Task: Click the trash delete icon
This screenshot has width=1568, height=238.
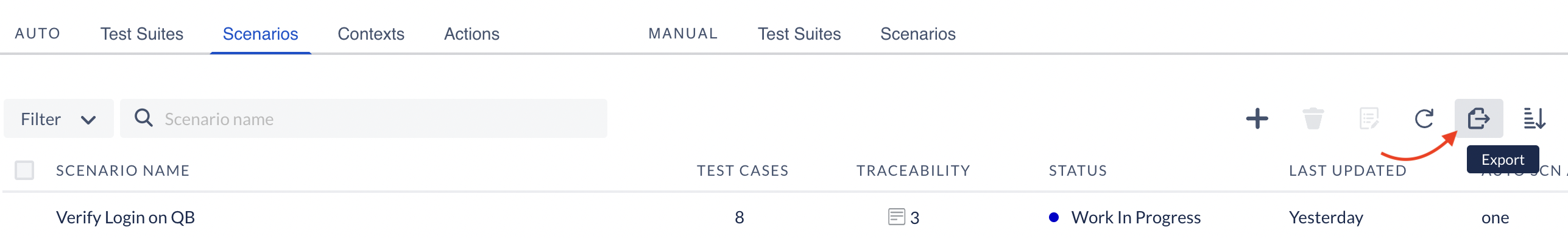Action: tap(1313, 118)
